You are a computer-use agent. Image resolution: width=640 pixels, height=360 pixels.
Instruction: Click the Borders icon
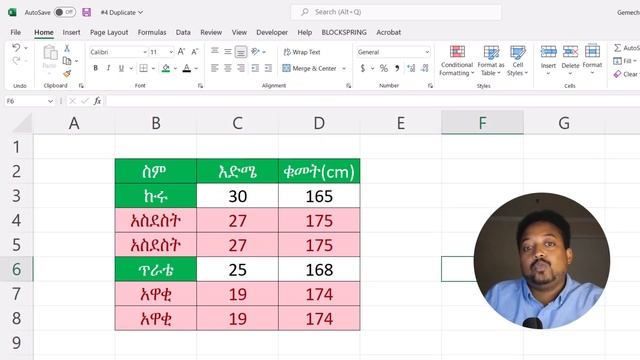point(143,68)
